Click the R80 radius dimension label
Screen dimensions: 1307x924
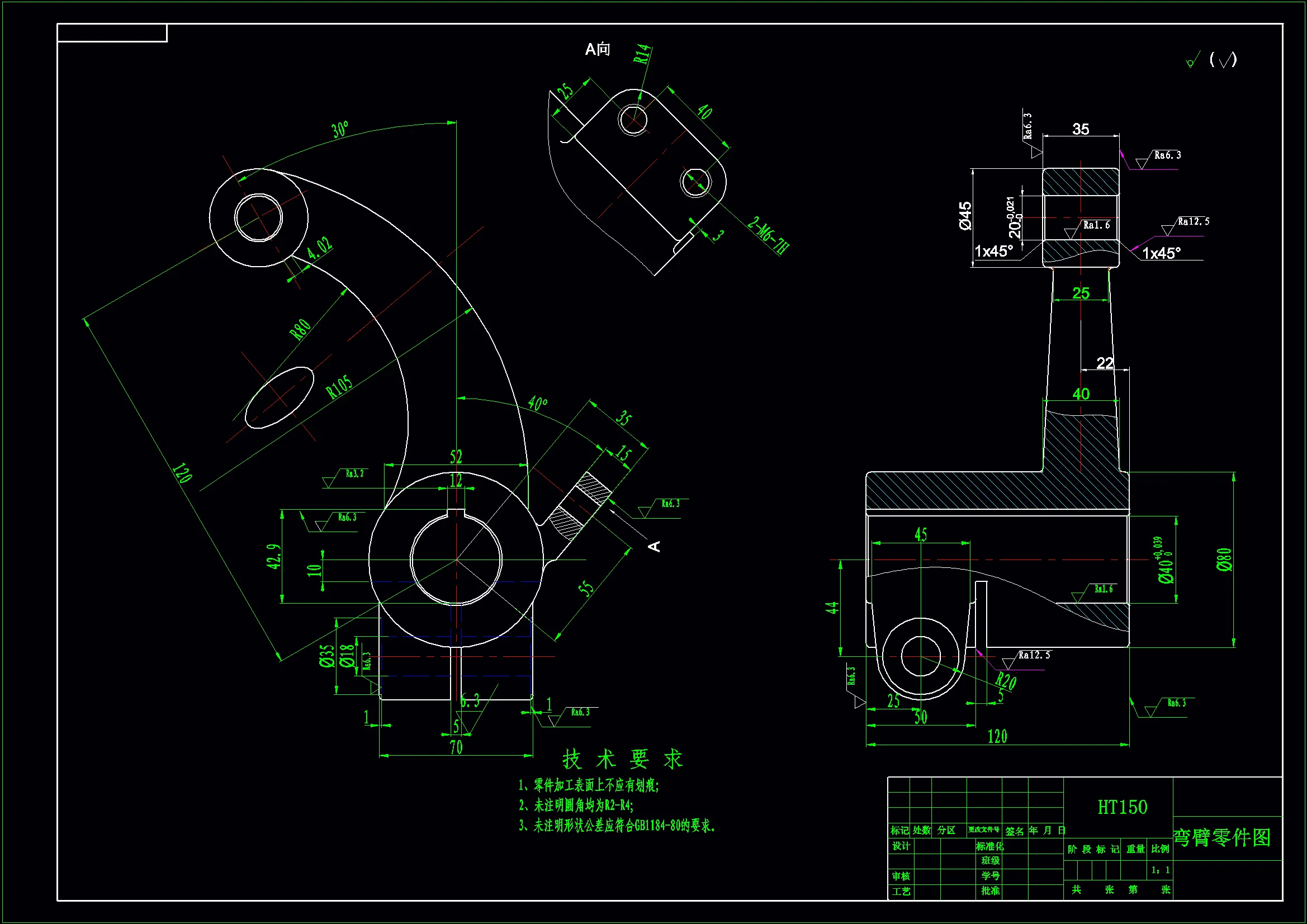click(301, 329)
